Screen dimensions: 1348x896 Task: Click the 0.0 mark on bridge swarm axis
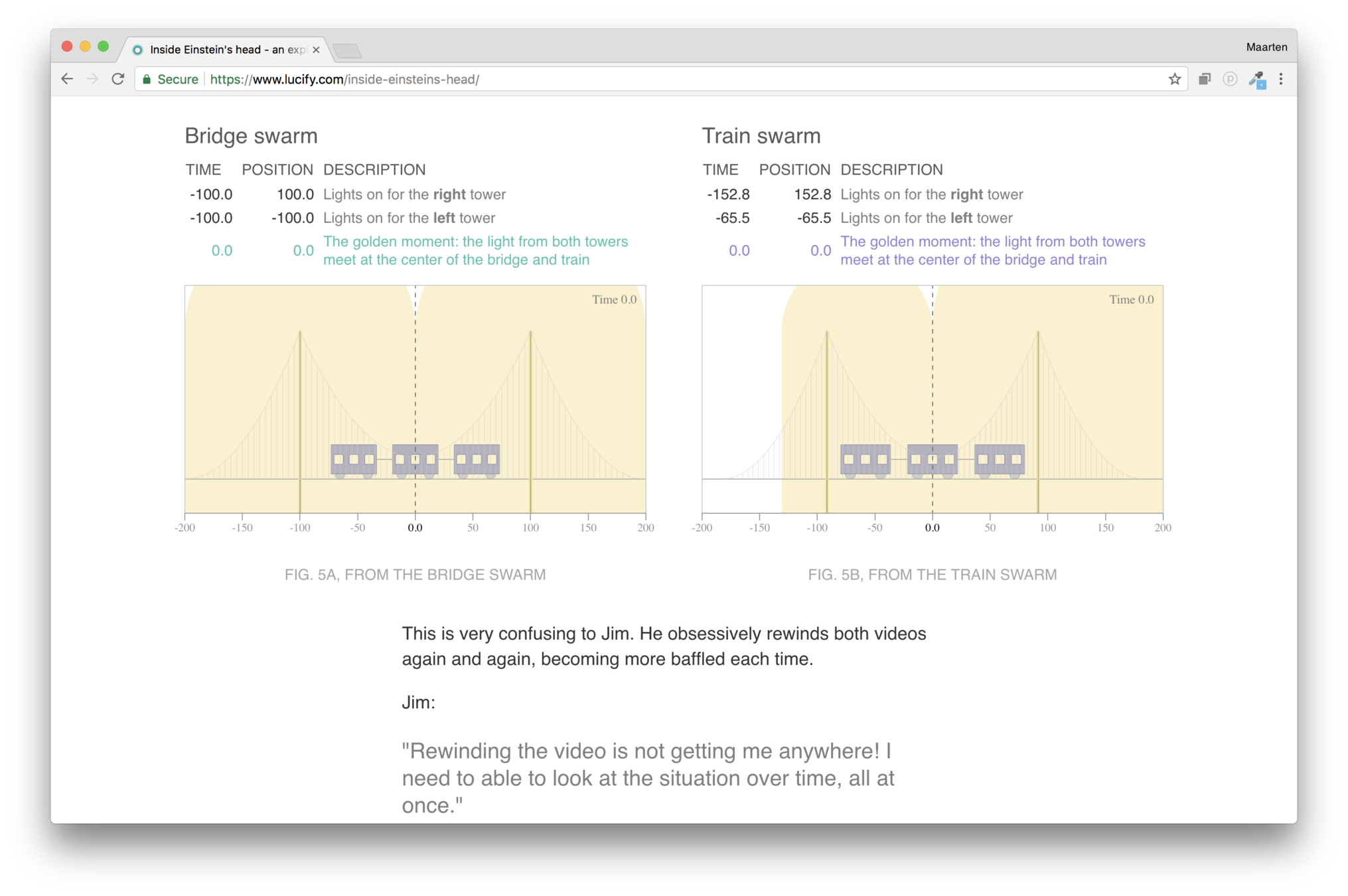coord(415,528)
